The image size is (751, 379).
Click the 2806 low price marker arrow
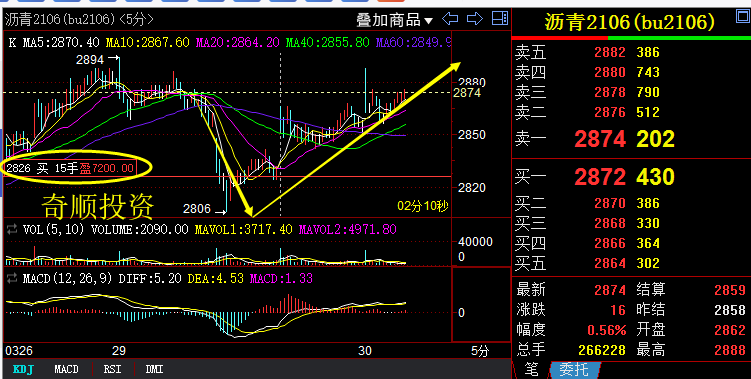click(220, 209)
